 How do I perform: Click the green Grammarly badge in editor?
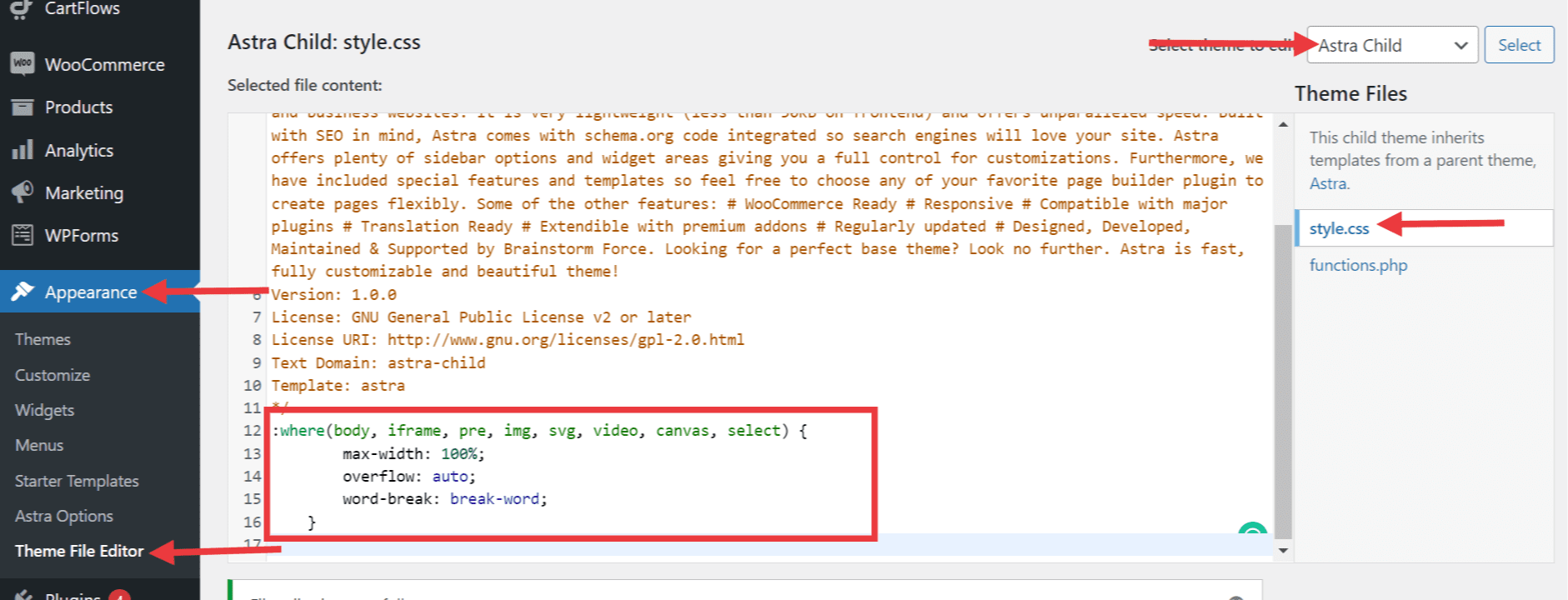[x=1253, y=529]
